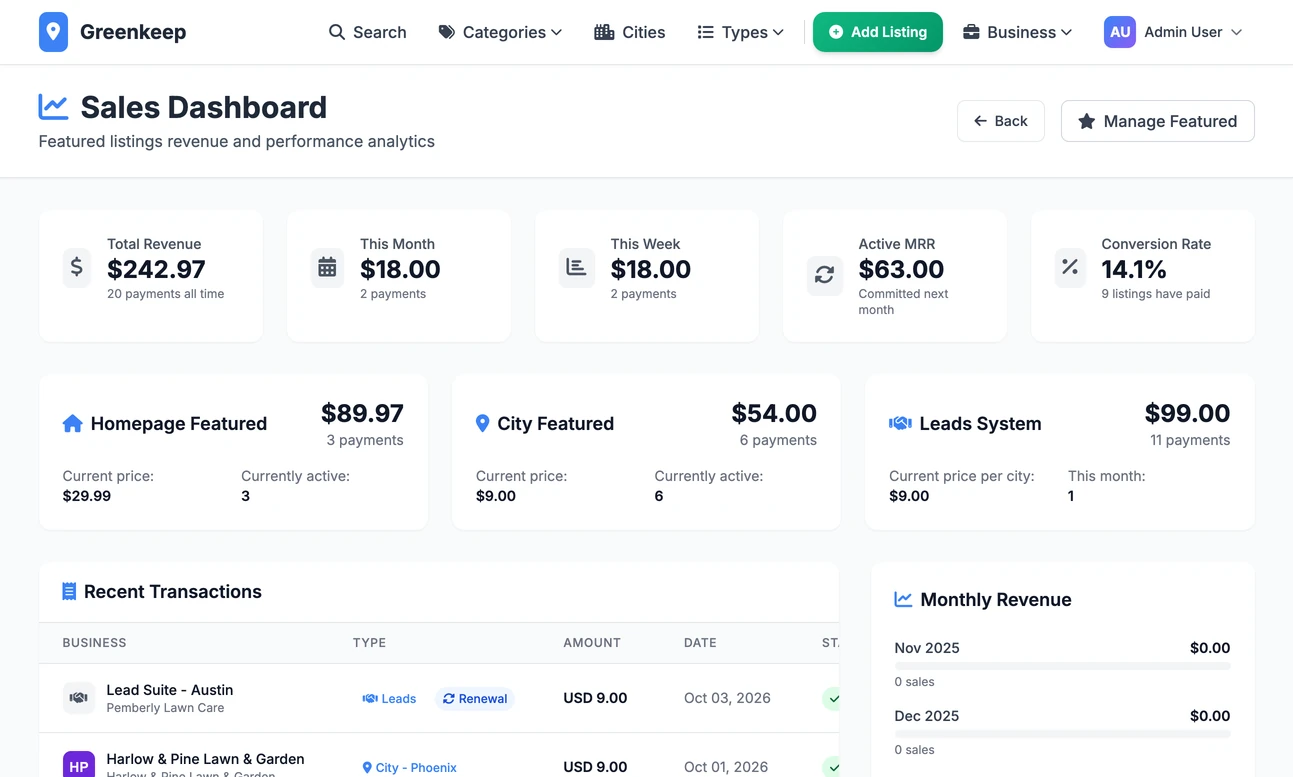The image size is (1293, 777).
Task: Click the AU avatar badge
Action: [1120, 32]
